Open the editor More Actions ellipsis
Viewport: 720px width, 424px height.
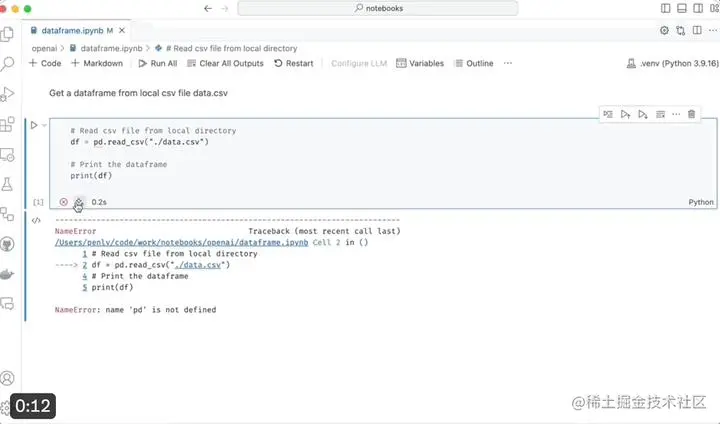[713, 30]
